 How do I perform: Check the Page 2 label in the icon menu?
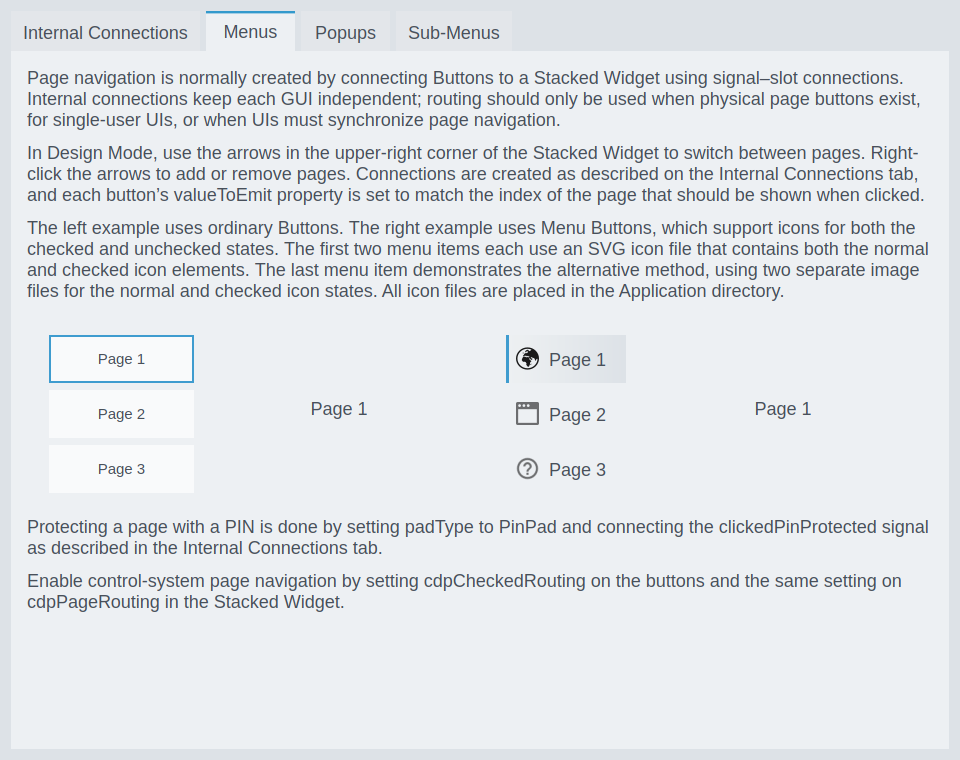click(x=577, y=415)
